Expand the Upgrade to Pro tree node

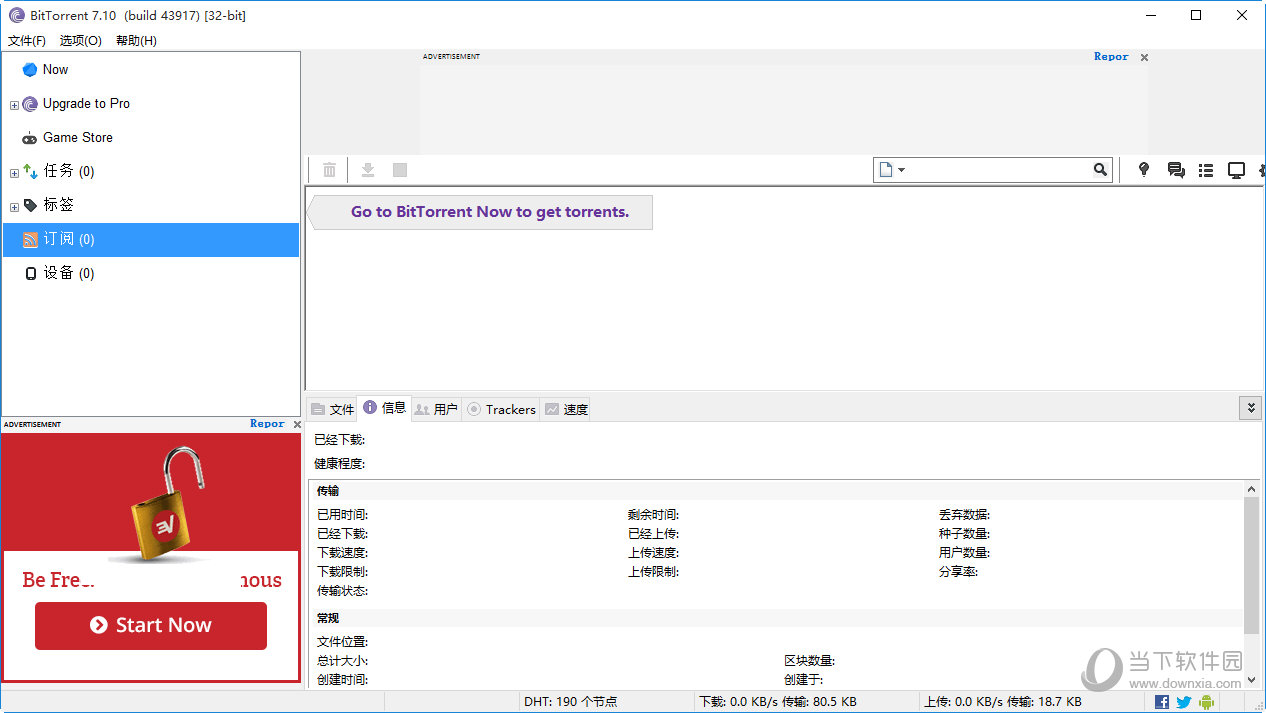tap(14, 105)
